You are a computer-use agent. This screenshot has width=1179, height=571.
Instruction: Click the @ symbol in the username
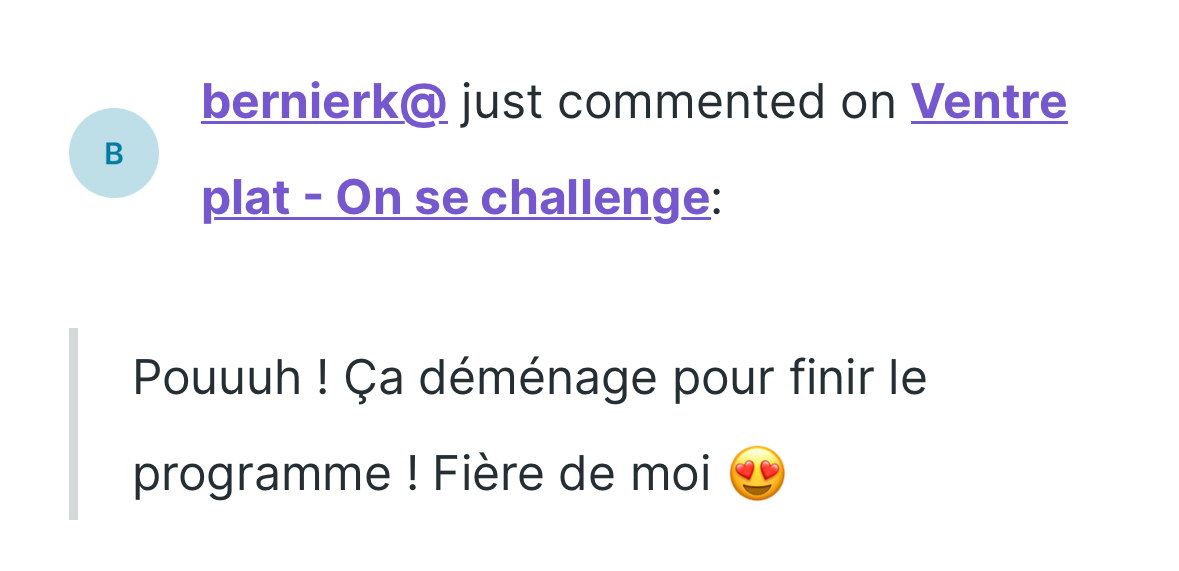425,102
